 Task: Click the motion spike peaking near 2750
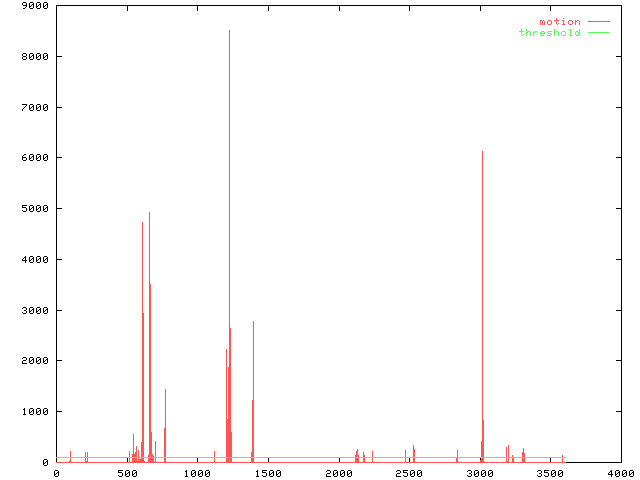(x=253, y=323)
